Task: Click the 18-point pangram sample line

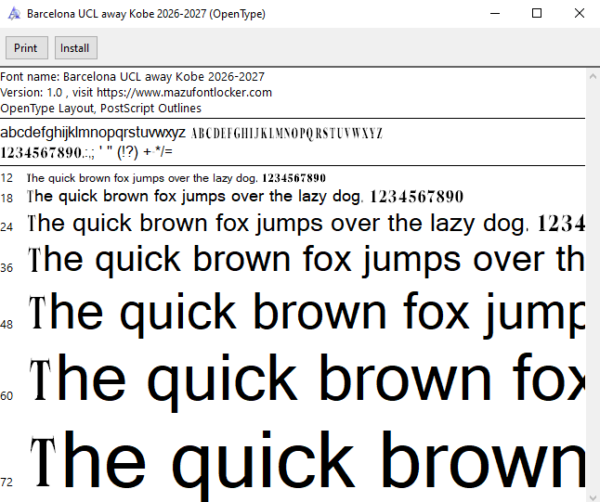Action: coord(245,197)
